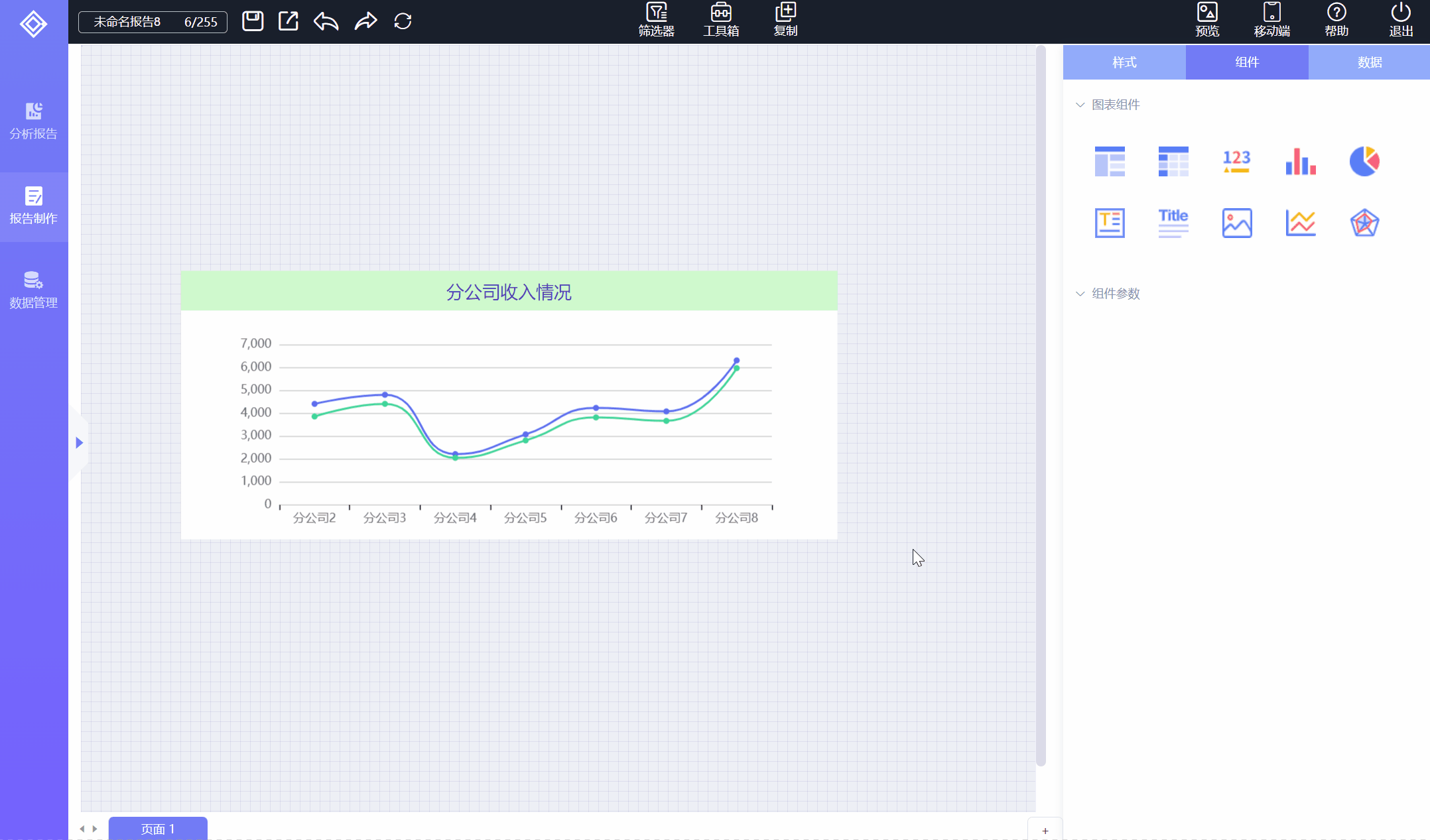Open the 筛选器 filter tool
Image resolution: width=1430 pixels, height=840 pixels.
pos(656,21)
